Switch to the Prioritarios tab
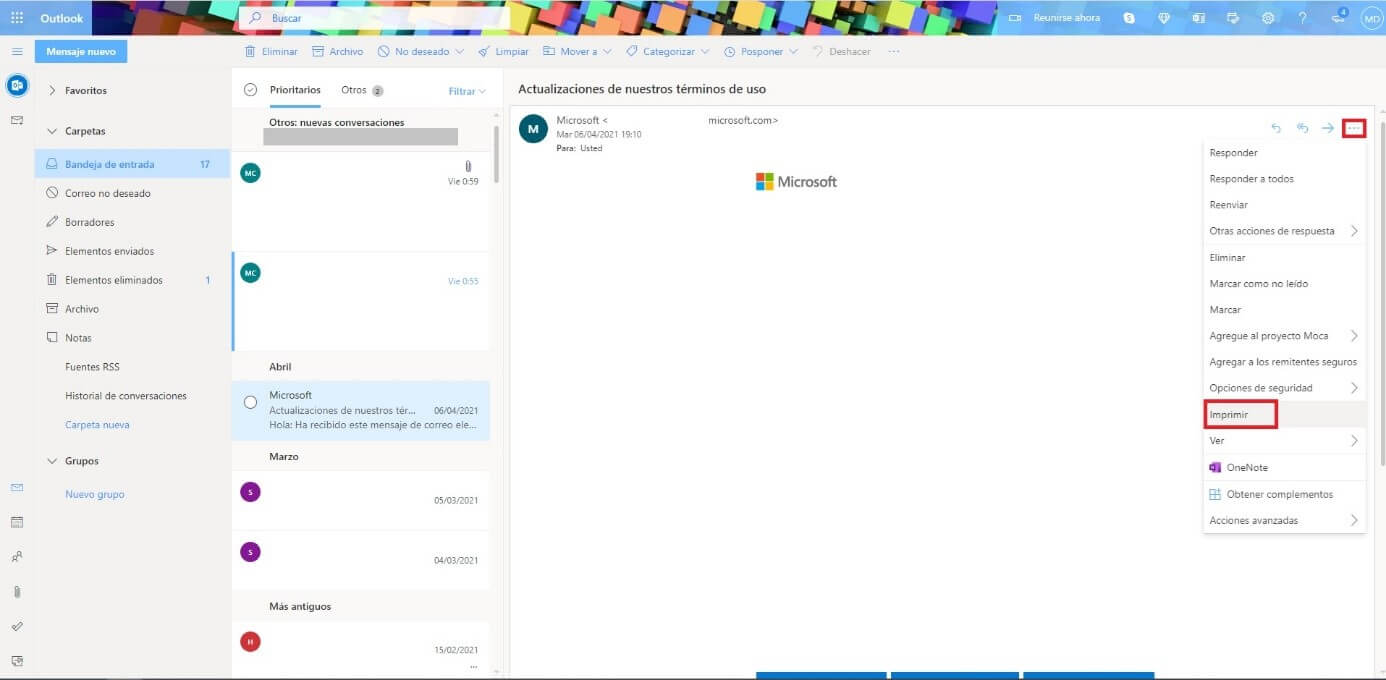This screenshot has width=1386, height=680. pyautogui.click(x=295, y=90)
